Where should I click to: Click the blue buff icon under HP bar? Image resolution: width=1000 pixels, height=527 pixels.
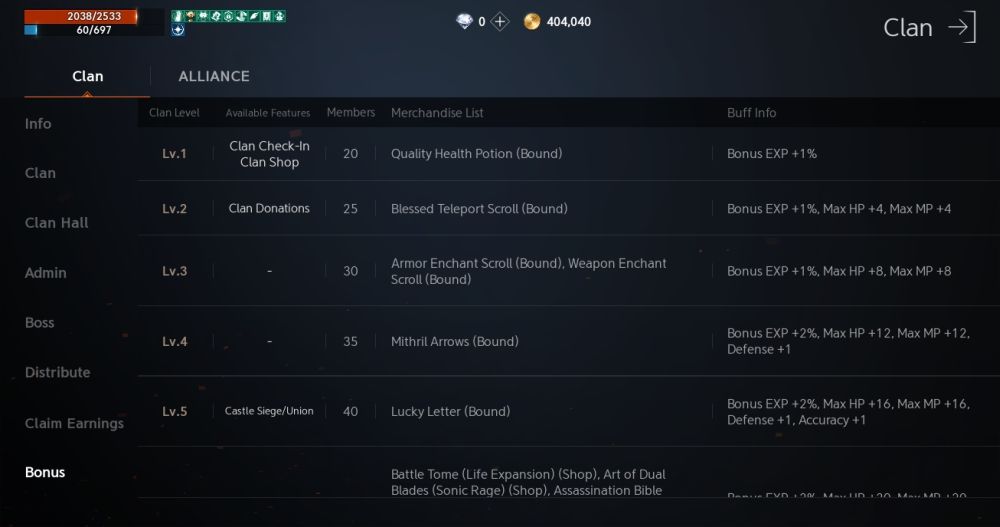(x=178, y=30)
